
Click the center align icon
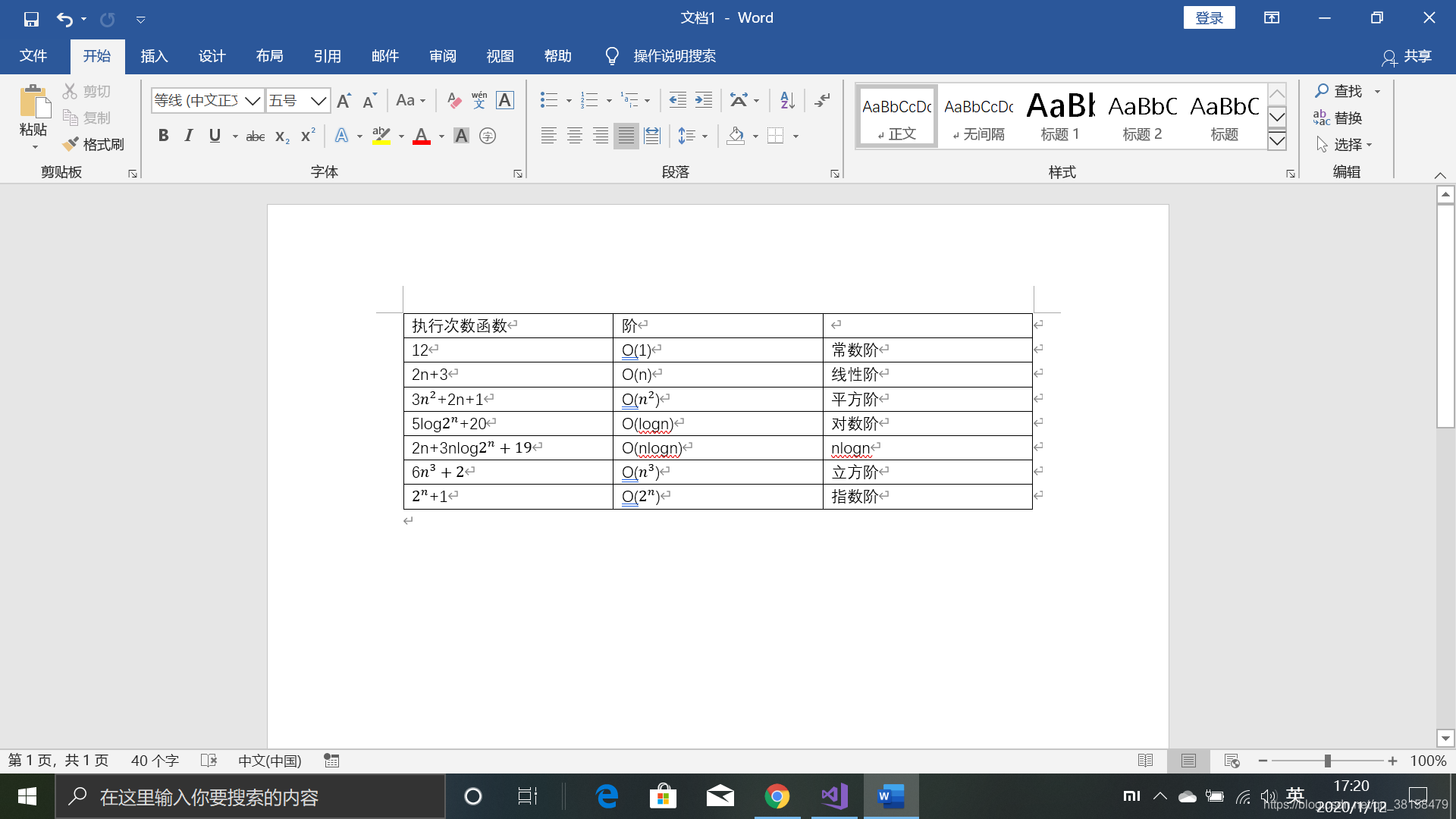pyautogui.click(x=575, y=136)
